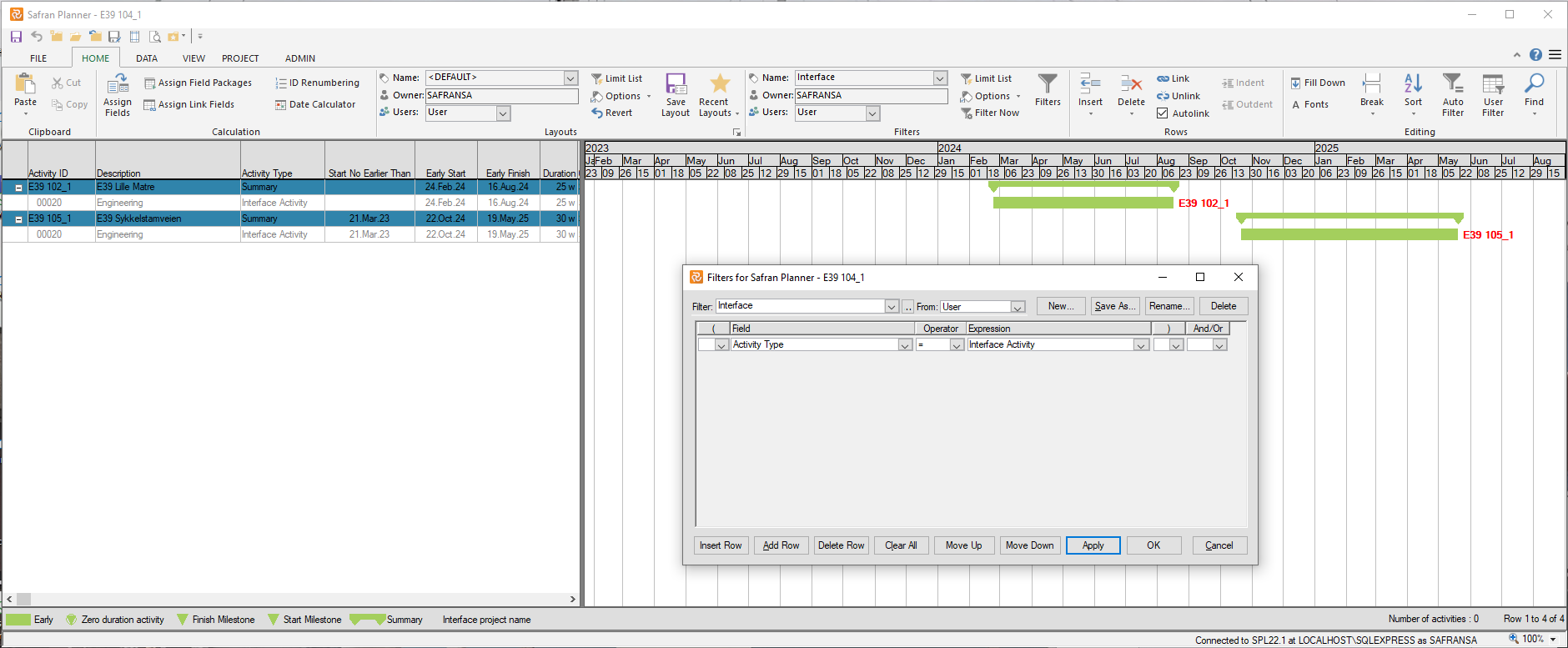Open Recent Layouts star icon
1568x648 pixels.
pos(720,83)
